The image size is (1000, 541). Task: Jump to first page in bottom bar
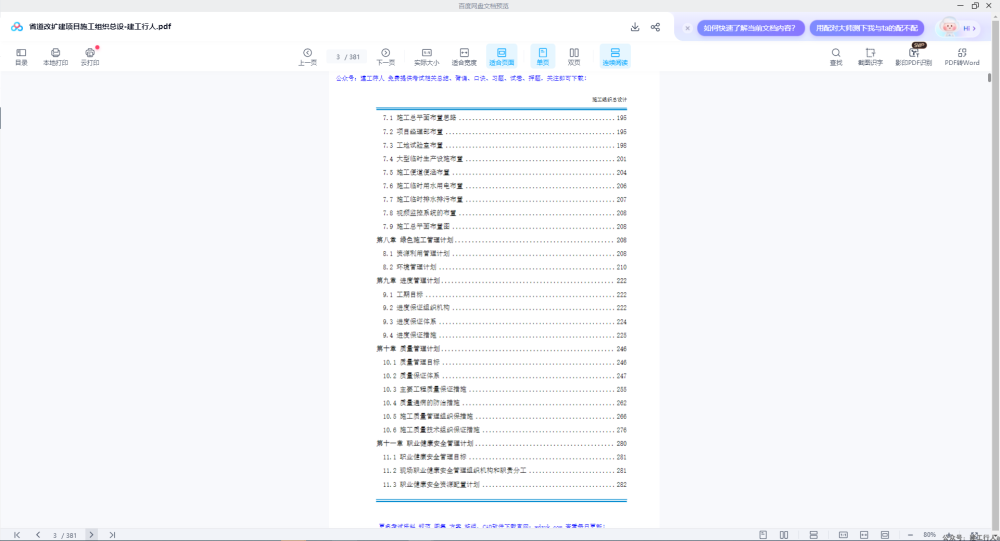(17, 535)
